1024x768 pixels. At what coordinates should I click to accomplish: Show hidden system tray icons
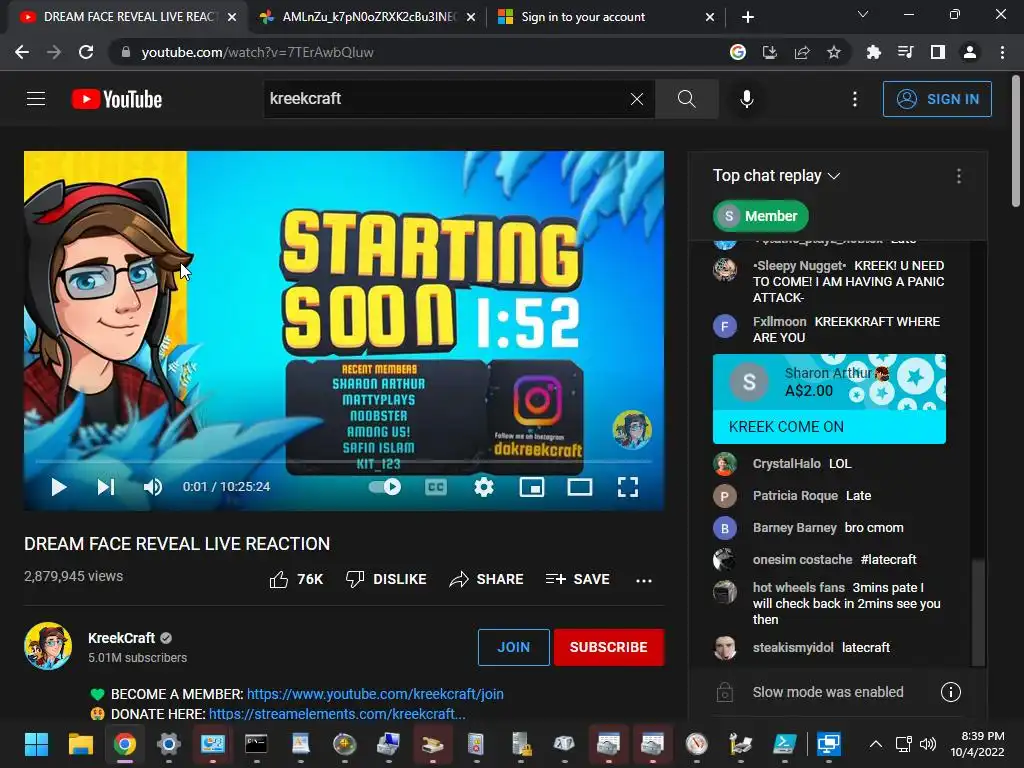(x=876, y=744)
